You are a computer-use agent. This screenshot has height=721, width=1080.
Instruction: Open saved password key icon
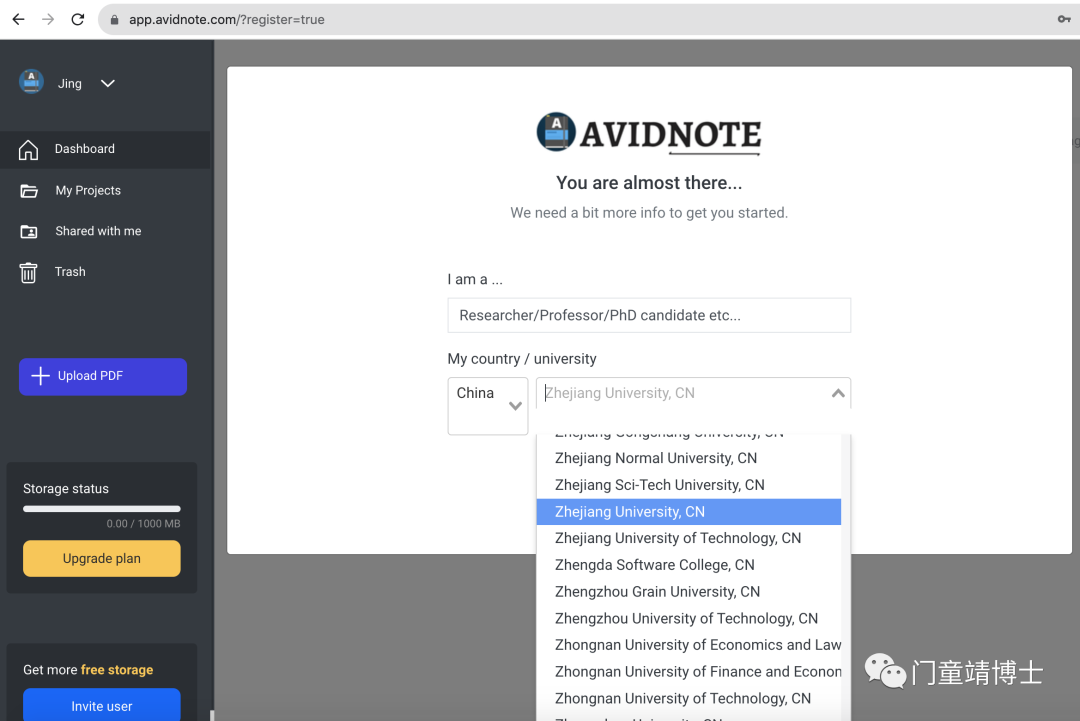(x=1063, y=19)
